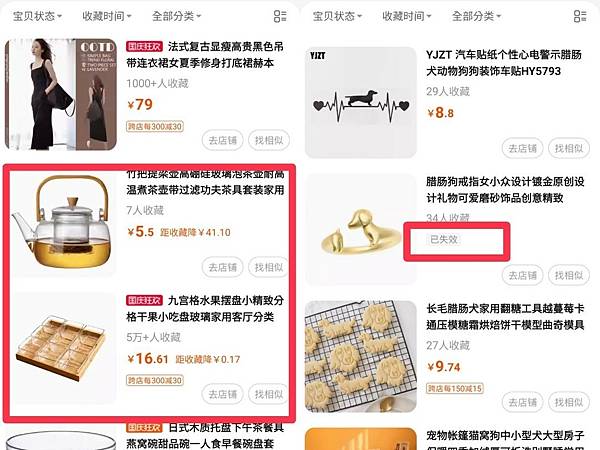Open 收藏时间 filter in right panel
Screen dimensions: 600x450
pos(407,16)
